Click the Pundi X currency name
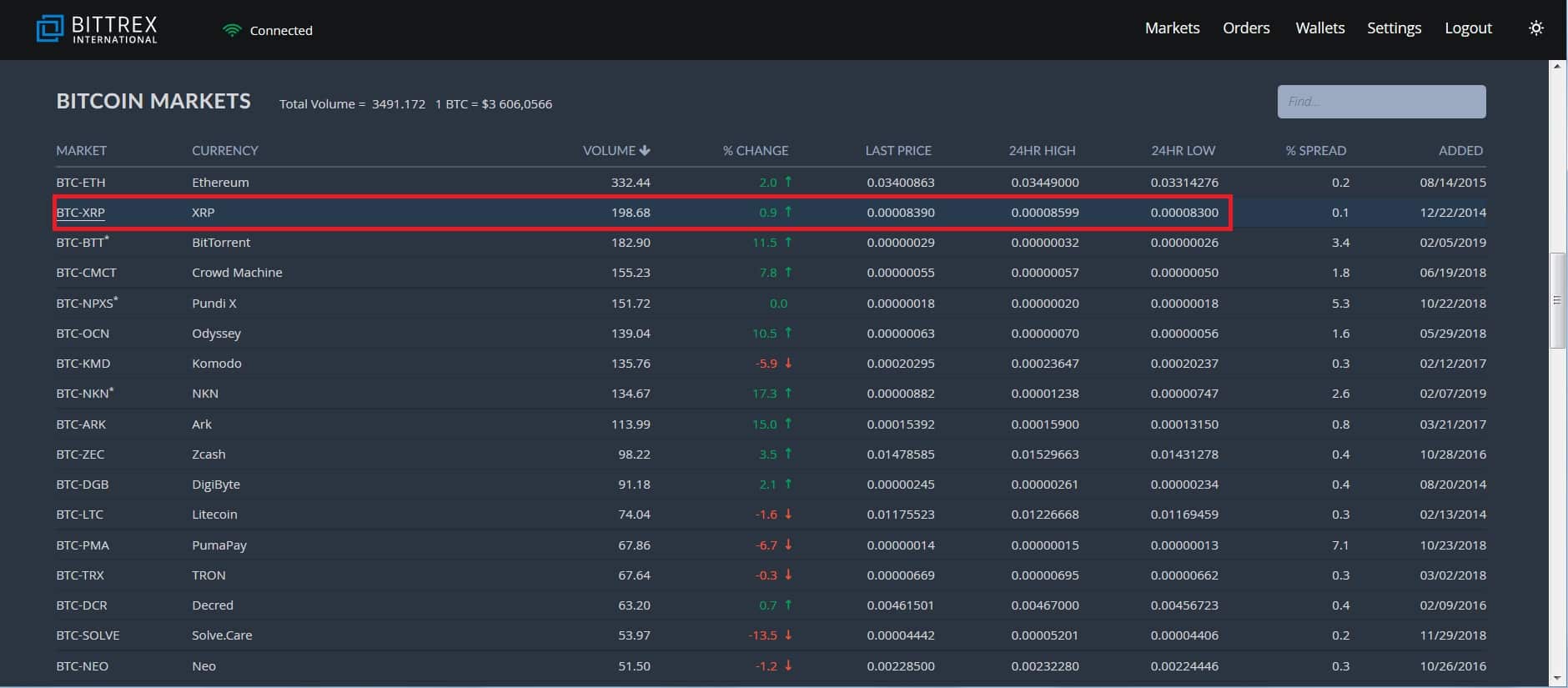The image size is (1568, 688). (214, 304)
